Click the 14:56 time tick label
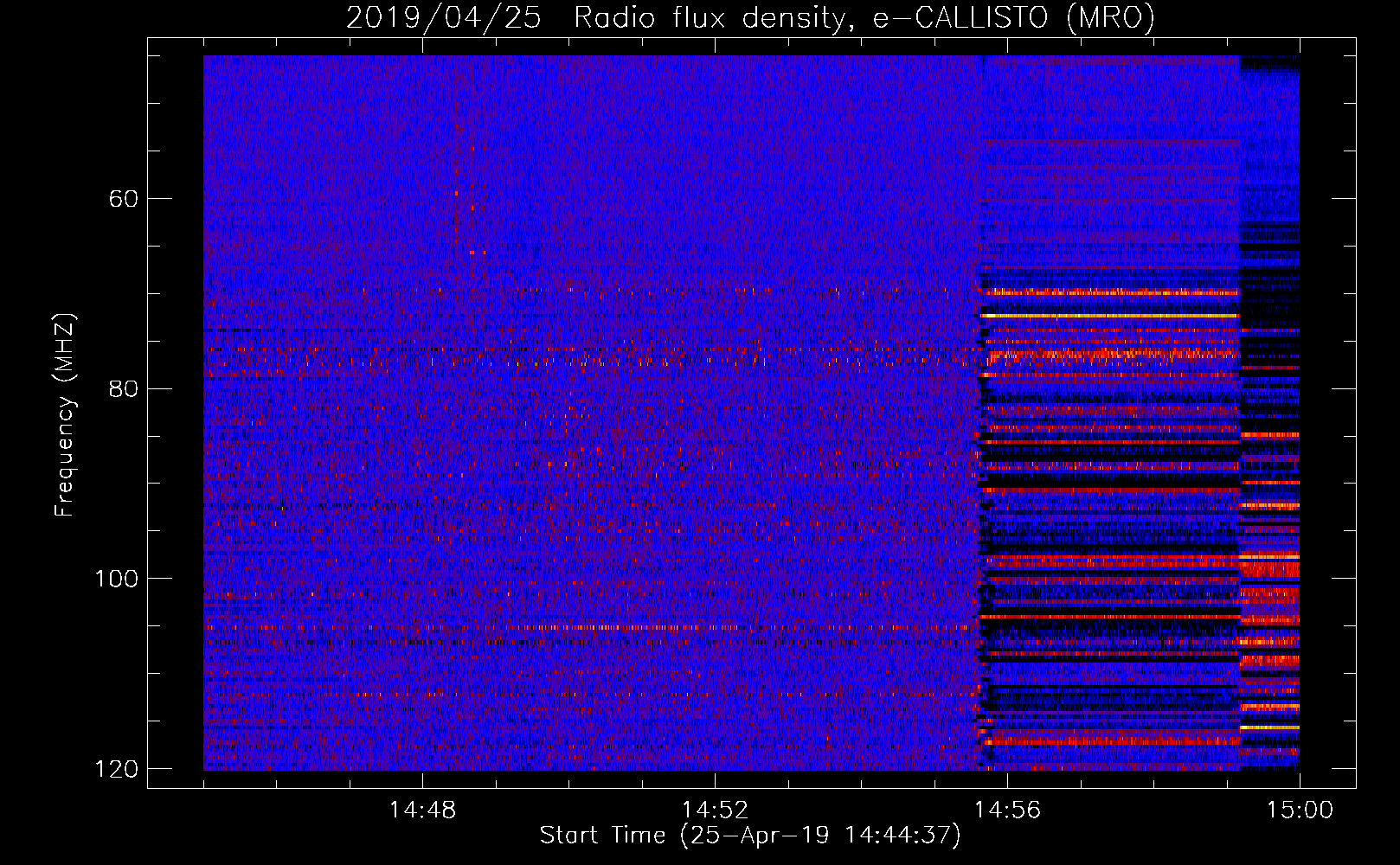Viewport: 1400px width, 865px height. click(1007, 811)
